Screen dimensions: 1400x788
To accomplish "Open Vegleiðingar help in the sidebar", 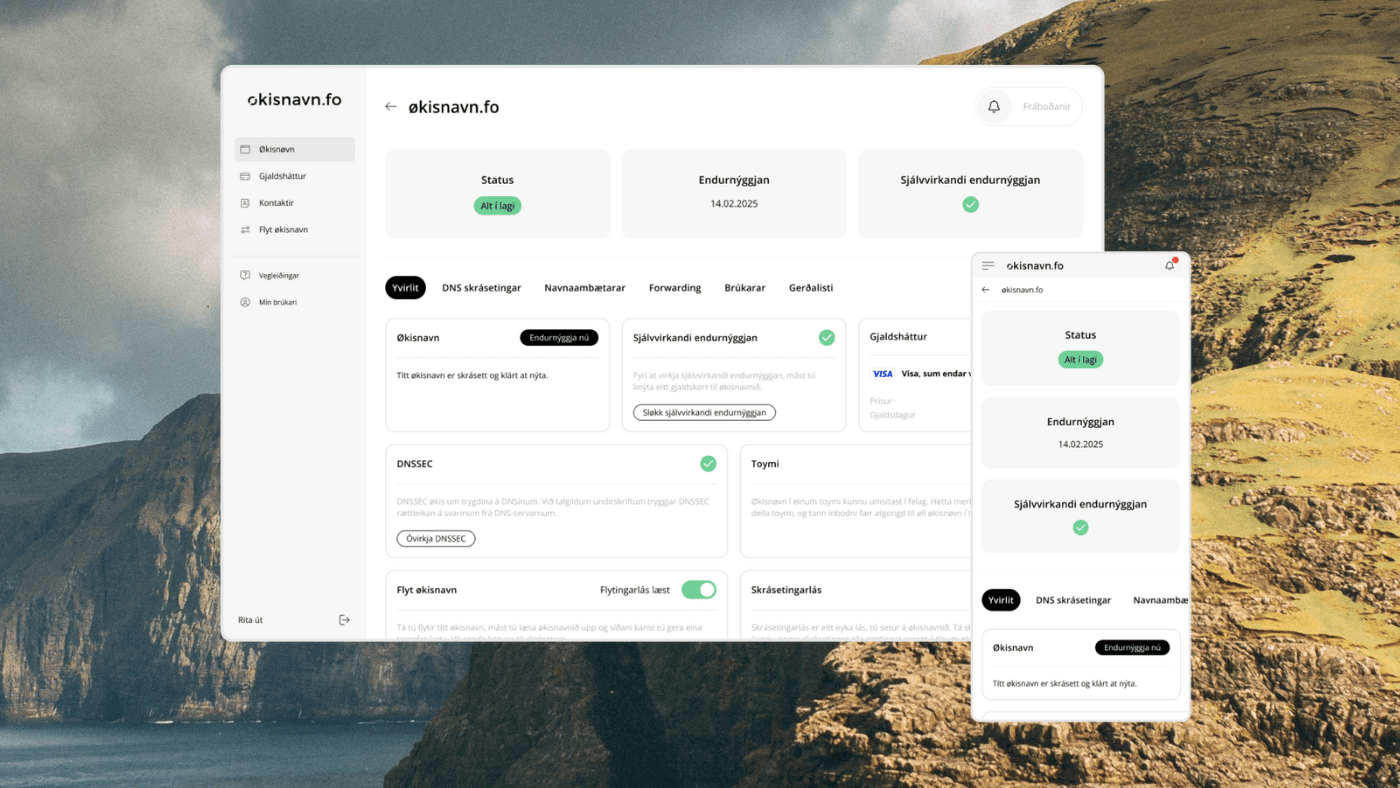I will pos(279,275).
